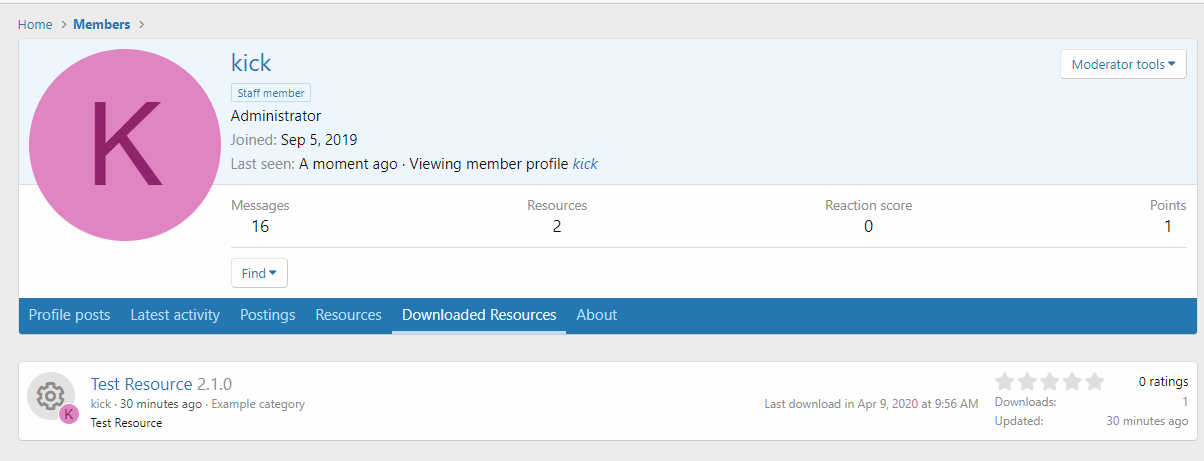Open the Moderator tools dropdown

pos(1122,65)
